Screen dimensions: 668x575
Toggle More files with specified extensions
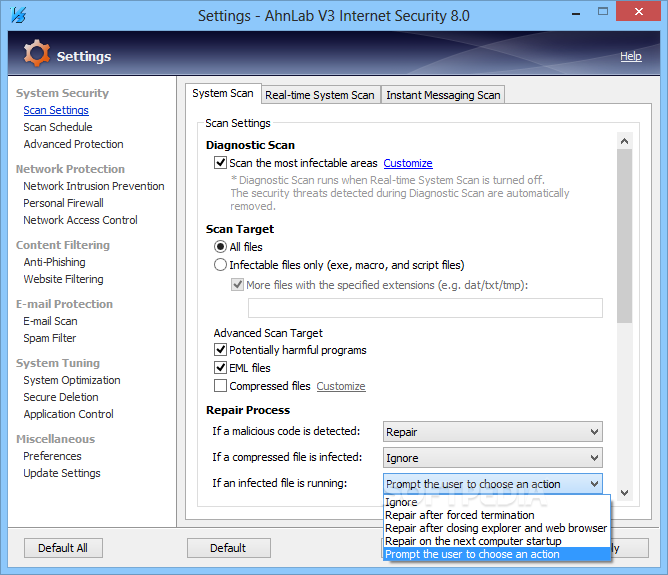[237, 285]
